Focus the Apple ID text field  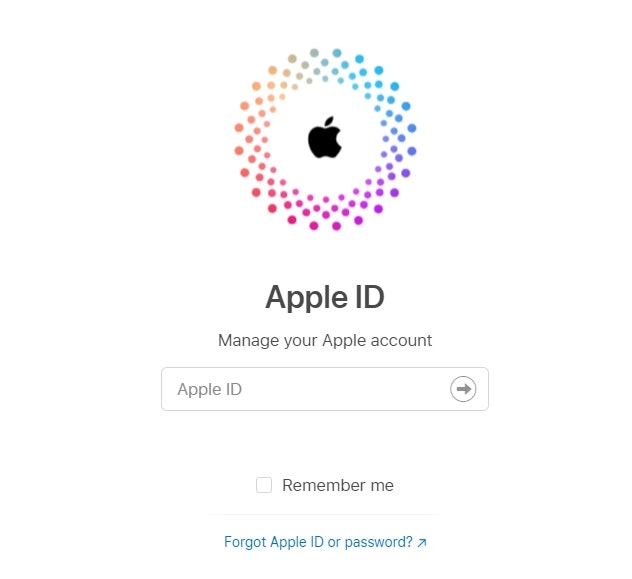click(x=325, y=389)
